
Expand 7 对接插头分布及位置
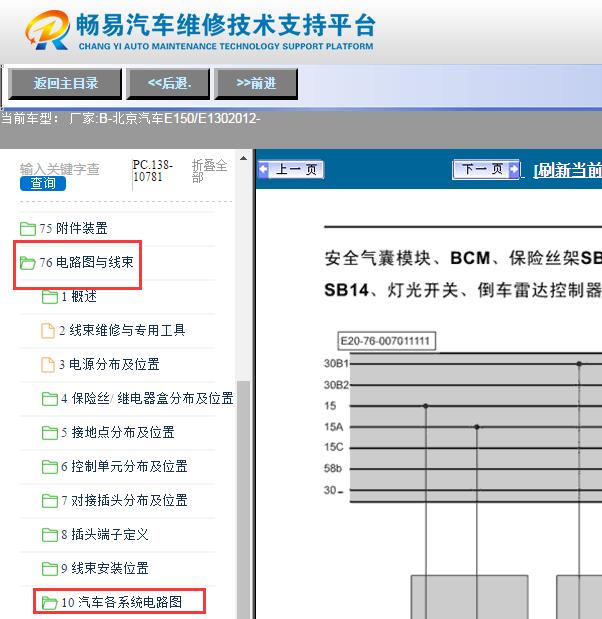(x=124, y=500)
